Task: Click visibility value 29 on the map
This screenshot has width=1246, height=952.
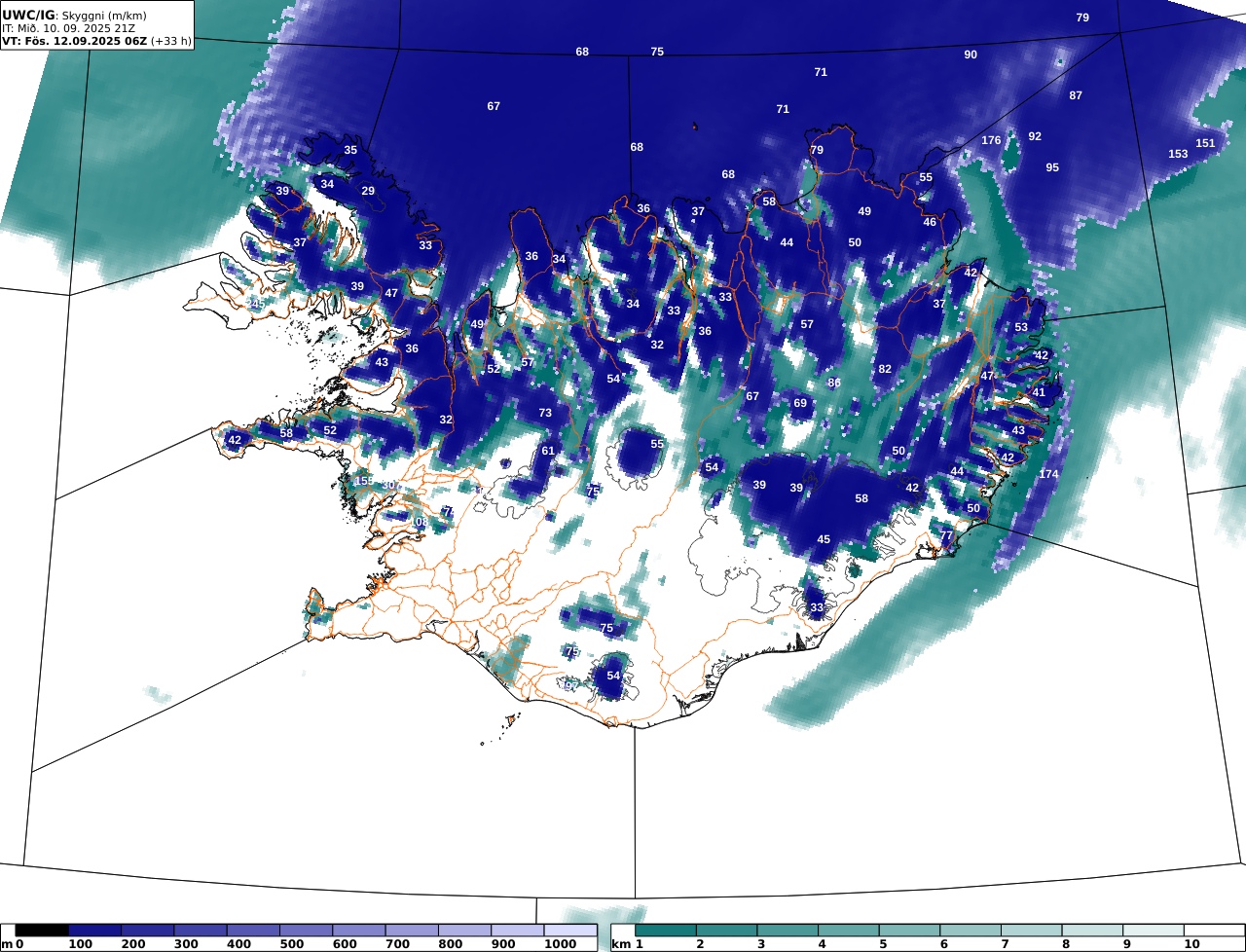Action: [x=368, y=191]
